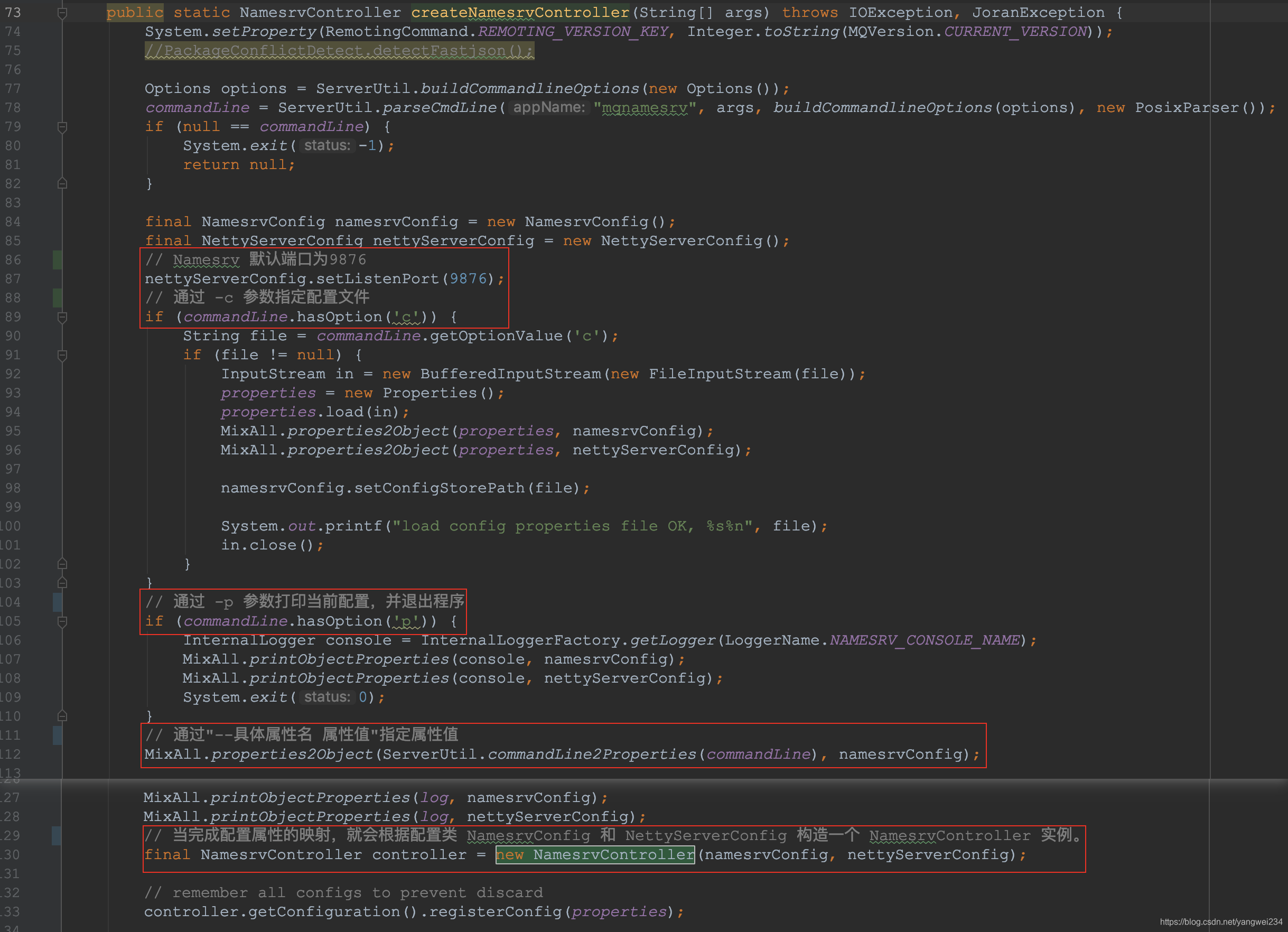Collapse hasOption('p') block at line 105
Image resolution: width=1288 pixels, height=932 pixels.
pyautogui.click(x=62, y=621)
